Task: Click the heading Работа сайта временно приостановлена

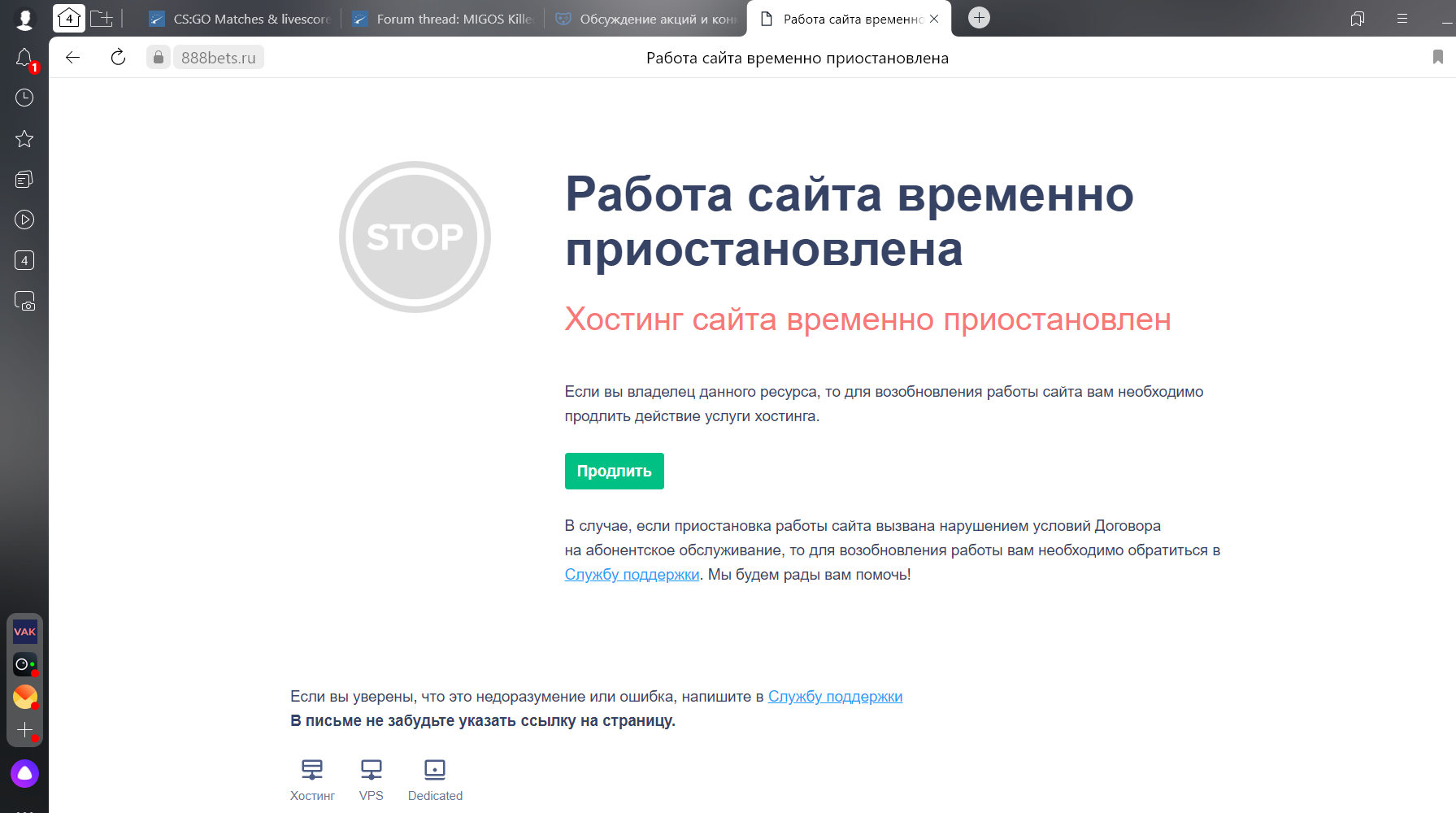Action: tap(850, 221)
